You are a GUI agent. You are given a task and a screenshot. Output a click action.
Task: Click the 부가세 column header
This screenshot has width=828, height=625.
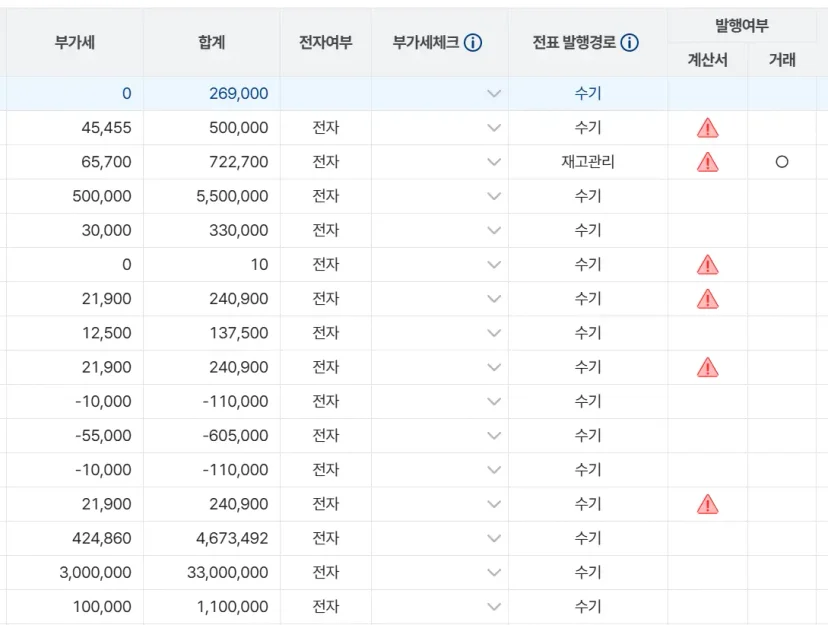click(x=74, y=42)
